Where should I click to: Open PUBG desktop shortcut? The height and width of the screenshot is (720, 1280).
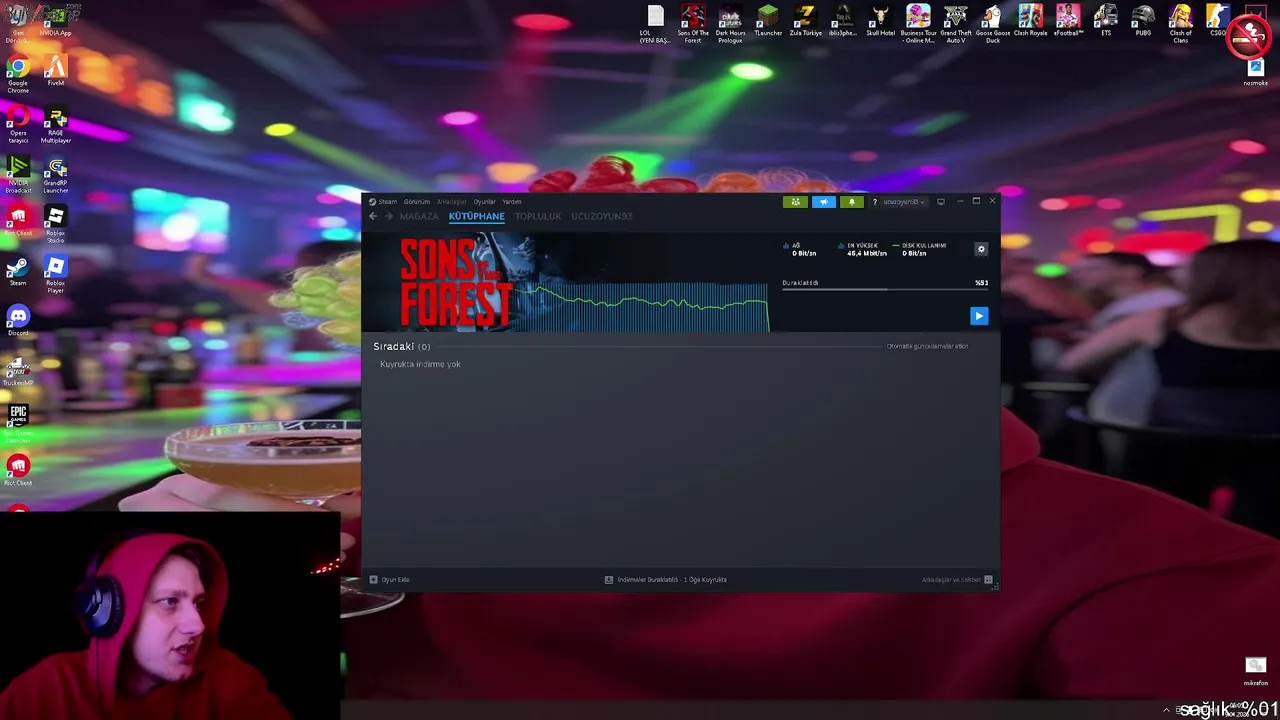coord(1143,21)
